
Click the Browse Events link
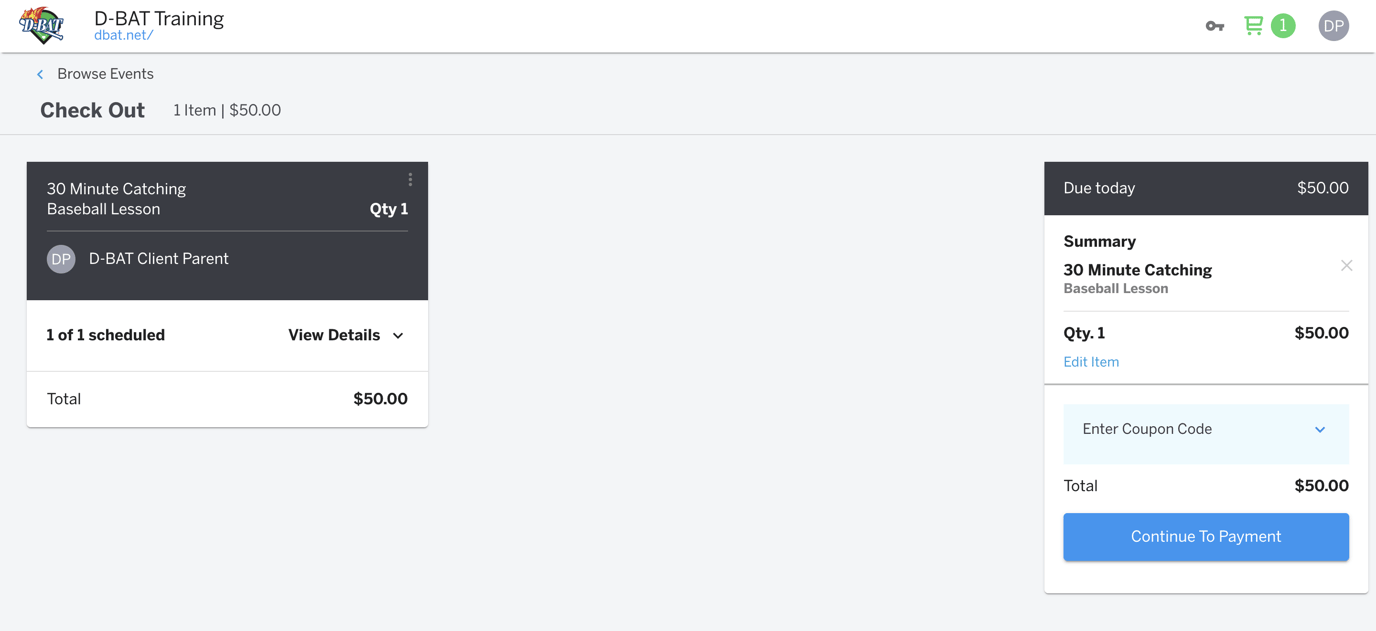pyautogui.click(x=105, y=74)
